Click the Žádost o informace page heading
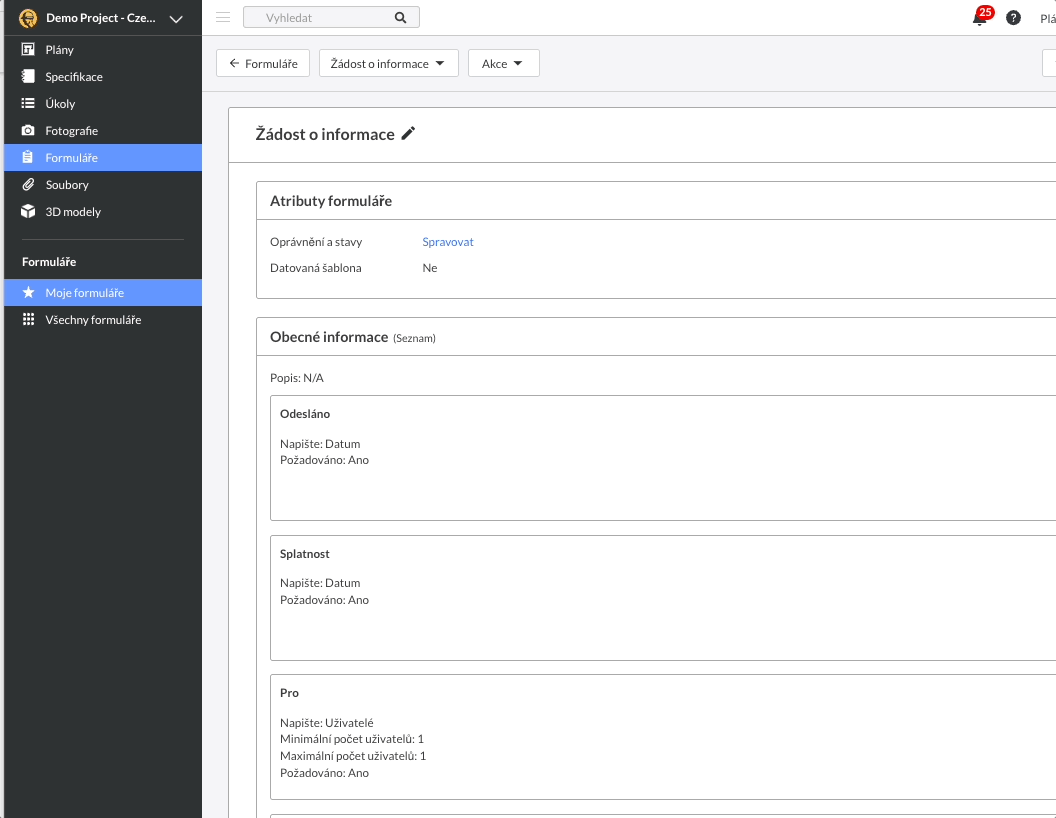Screen dimensions: 1056x818 [x=325, y=134]
